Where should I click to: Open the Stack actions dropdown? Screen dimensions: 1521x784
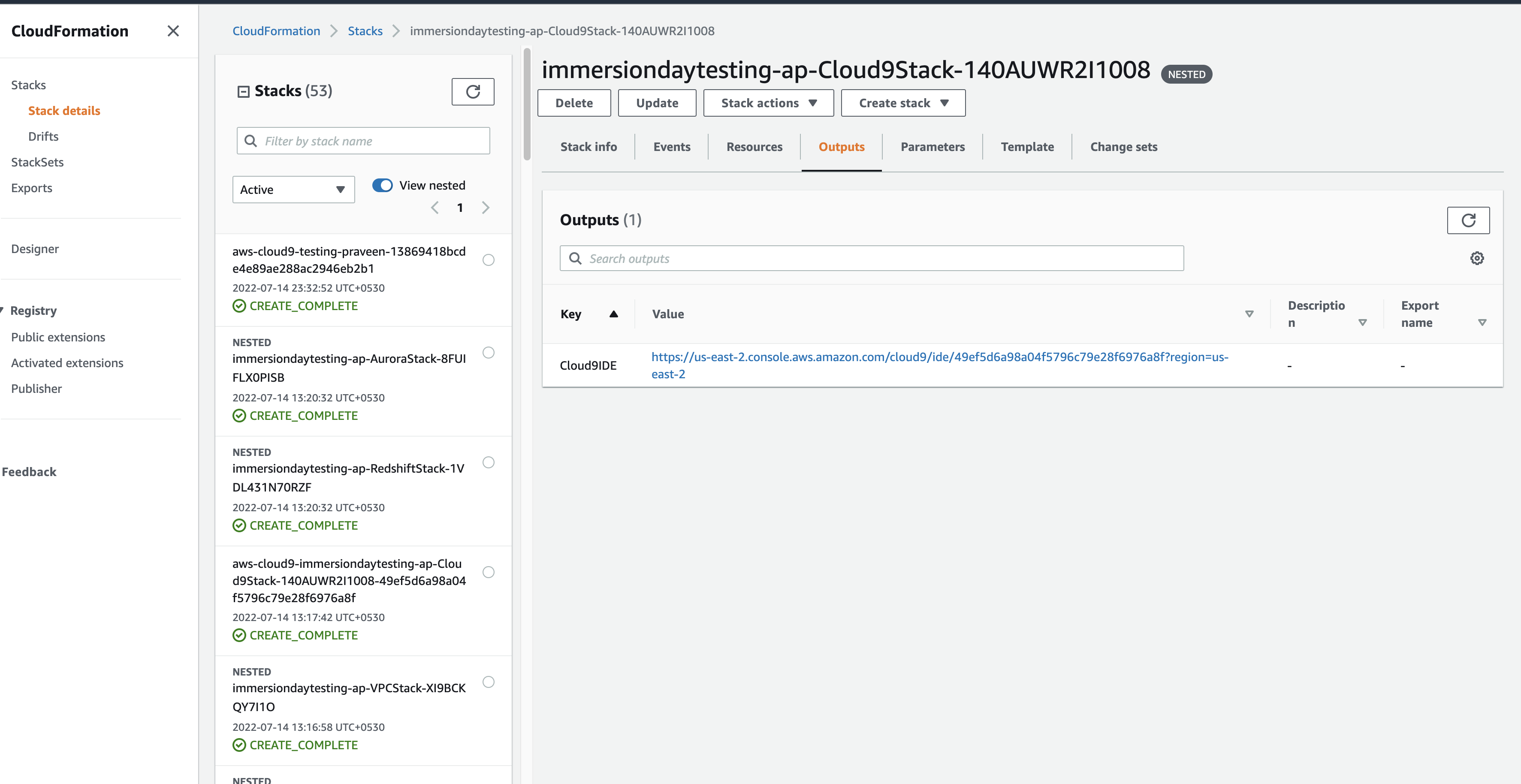(x=768, y=103)
